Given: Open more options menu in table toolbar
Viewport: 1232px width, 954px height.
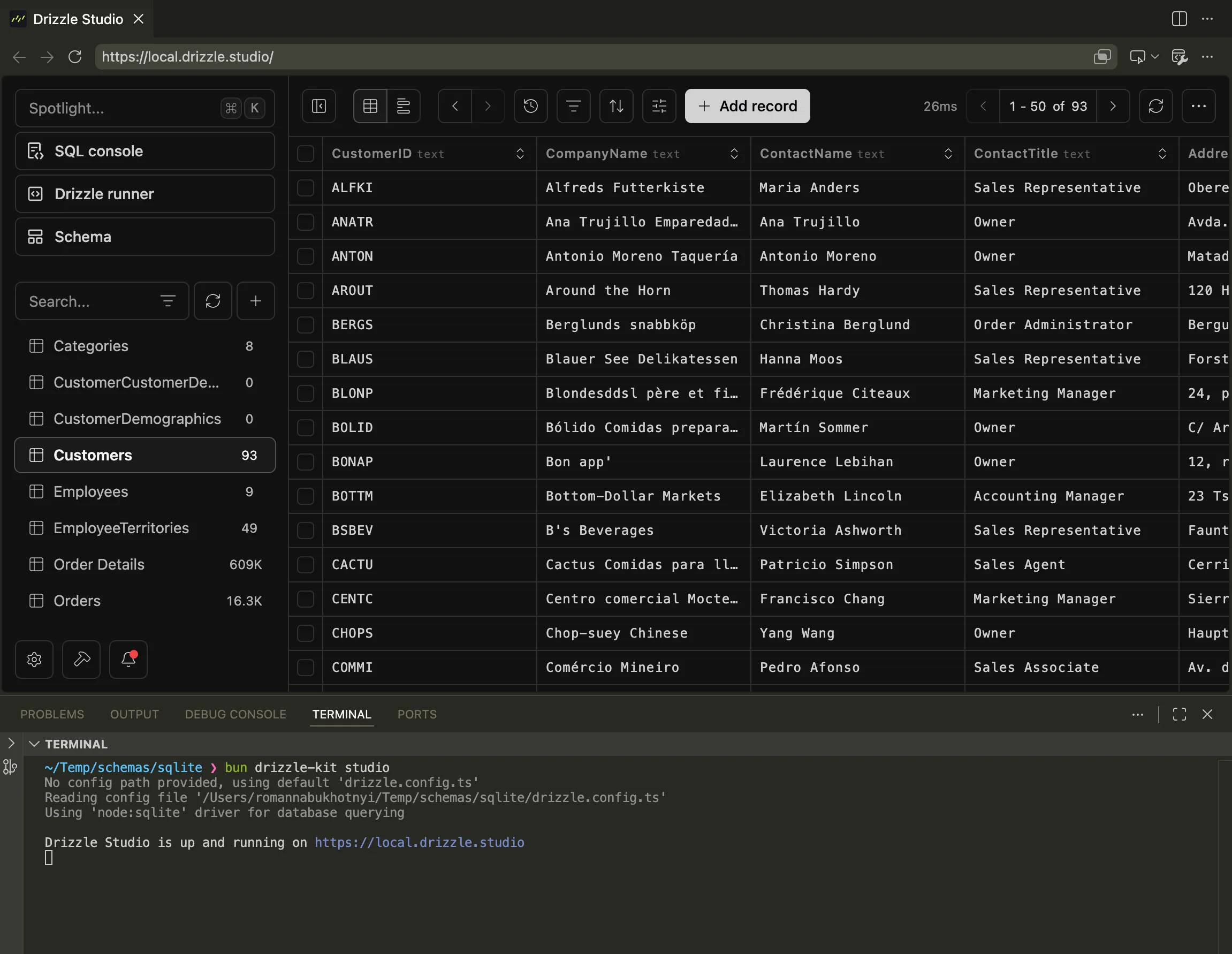Looking at the screenshot, I should [x=1199, y=106].
